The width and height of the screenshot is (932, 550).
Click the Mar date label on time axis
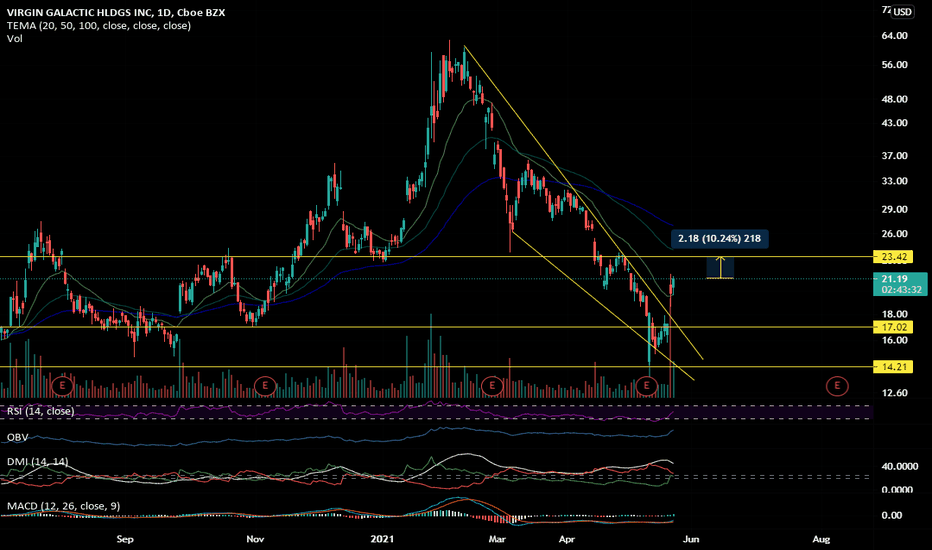tap(497, 539)
